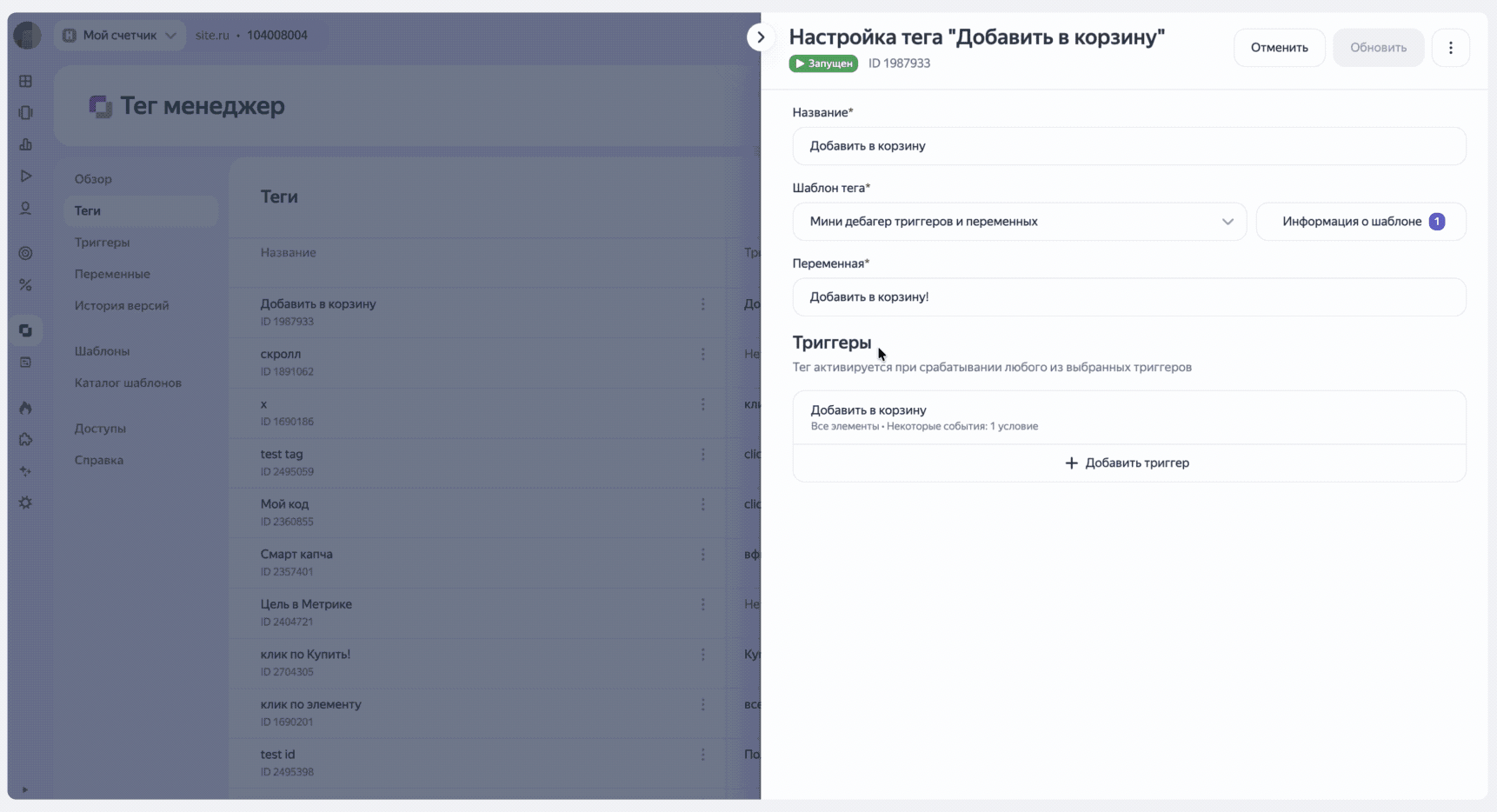Open the Мой счетчик counter dropdown
This screenshot has height=812, width=1497.
point(120,36)
